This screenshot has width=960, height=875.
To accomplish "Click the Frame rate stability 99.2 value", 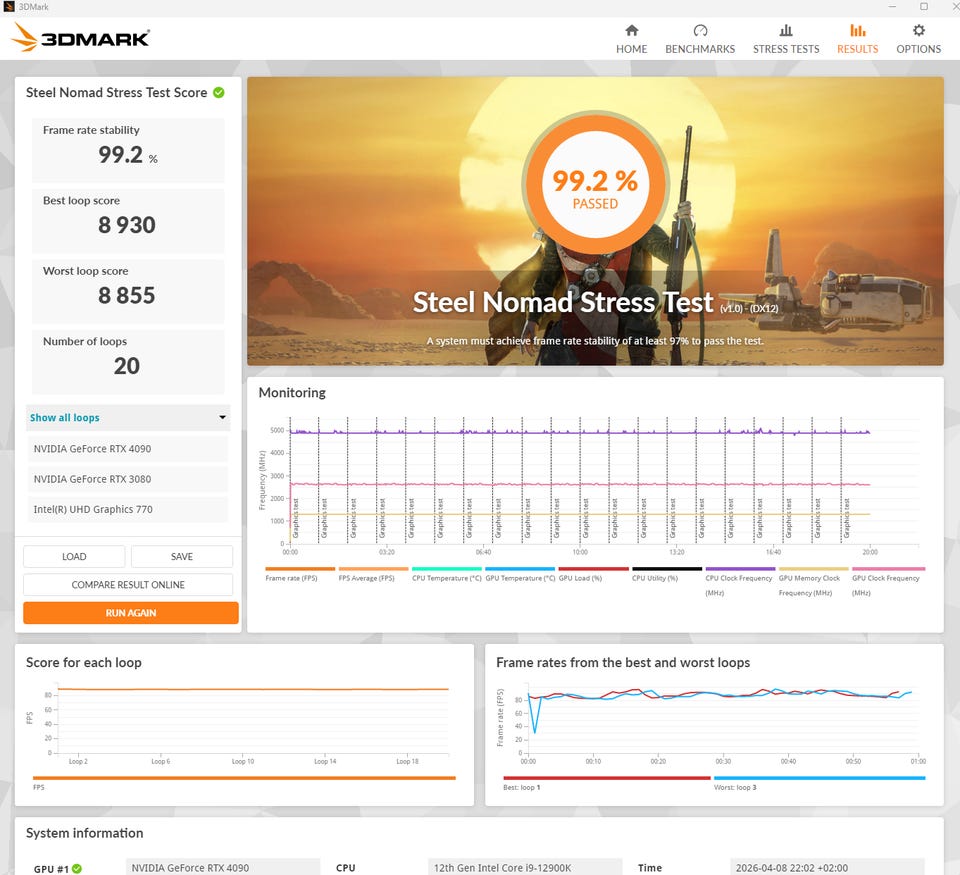I will pos(128,155).
